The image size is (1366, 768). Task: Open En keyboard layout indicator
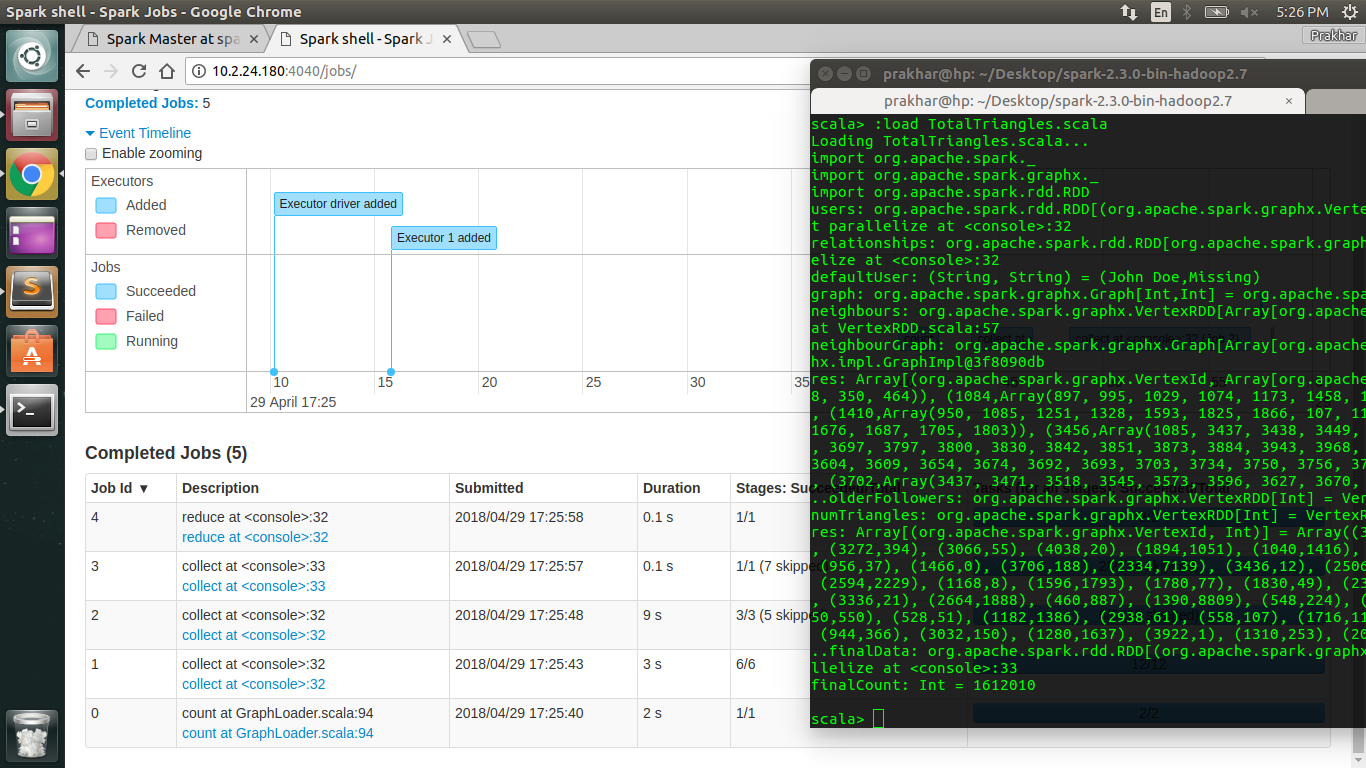point(1160,12)
